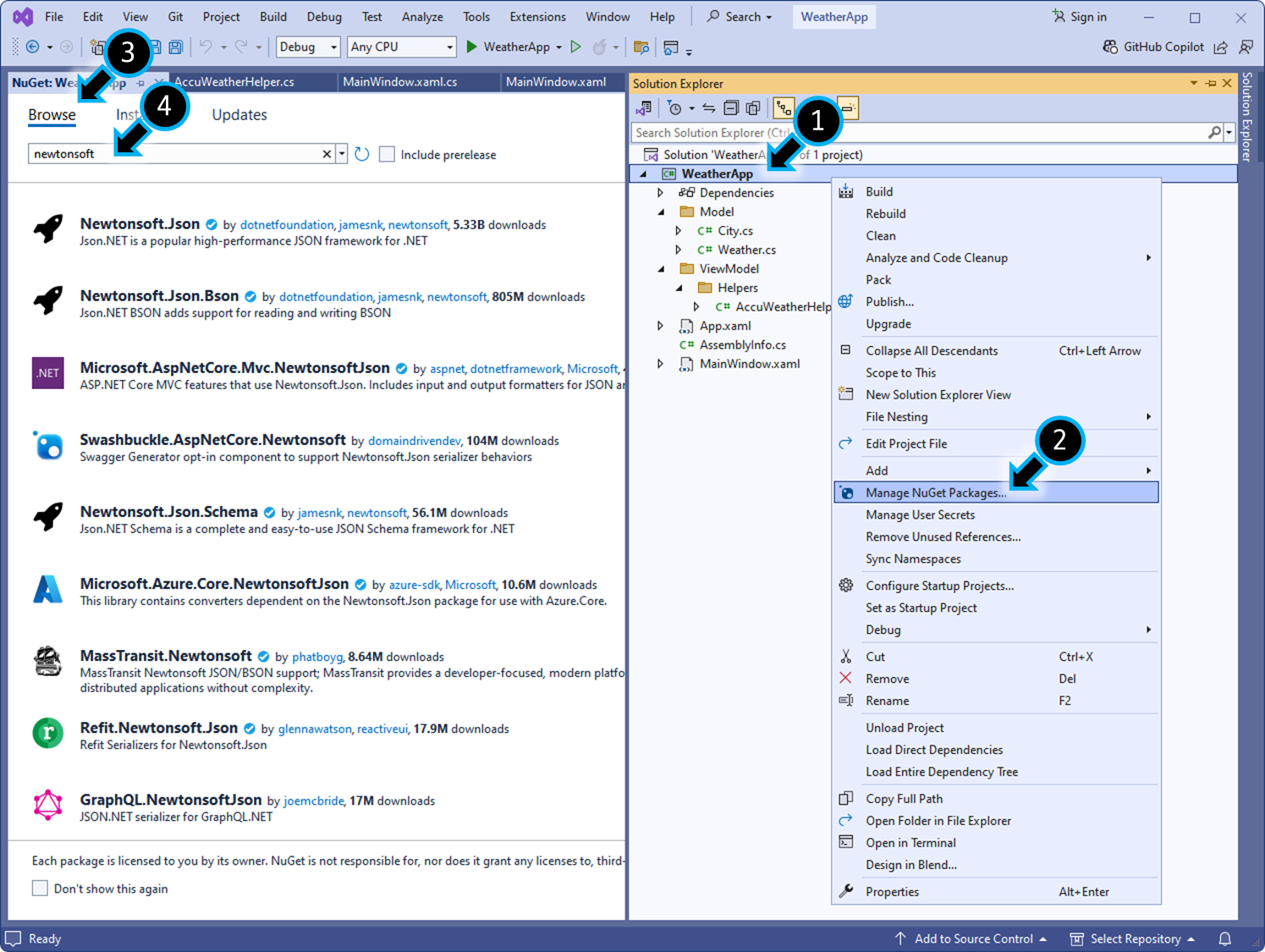Click Sync with Active Document icon
The image size is (1265, 952).
click(709, 108)
